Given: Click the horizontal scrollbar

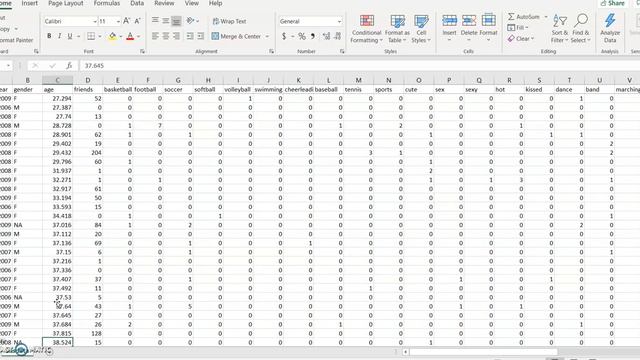Looking at the screenshot, I should 483,351.
